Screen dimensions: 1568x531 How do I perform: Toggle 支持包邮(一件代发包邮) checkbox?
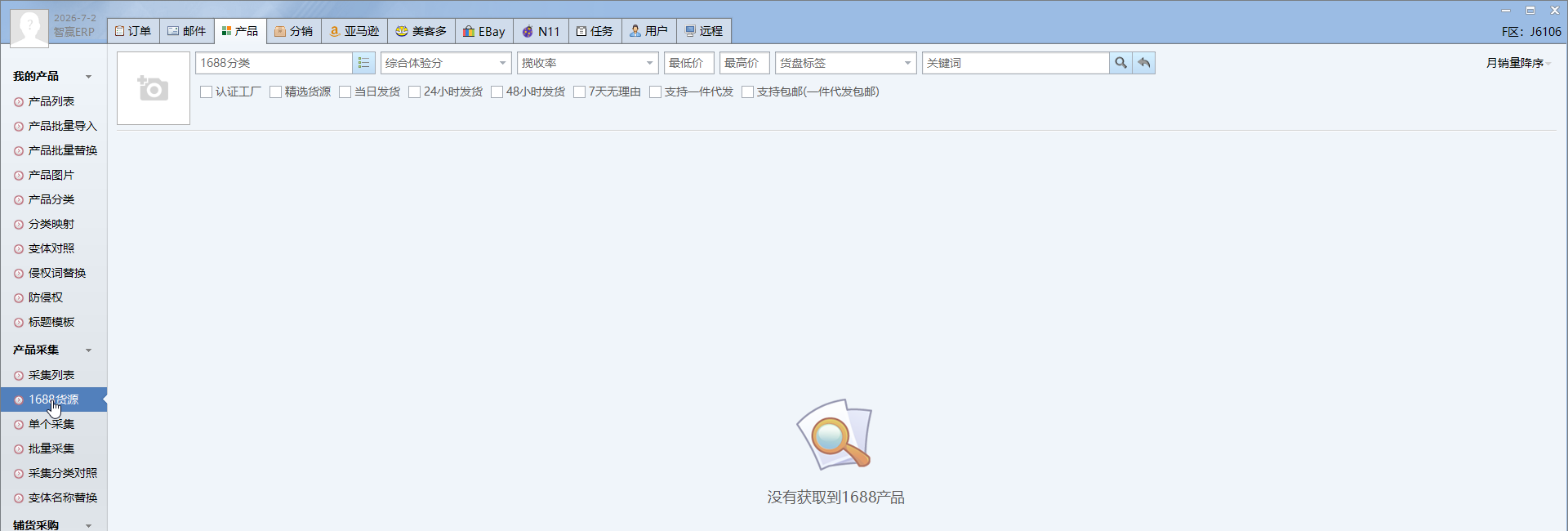point(748,91)
